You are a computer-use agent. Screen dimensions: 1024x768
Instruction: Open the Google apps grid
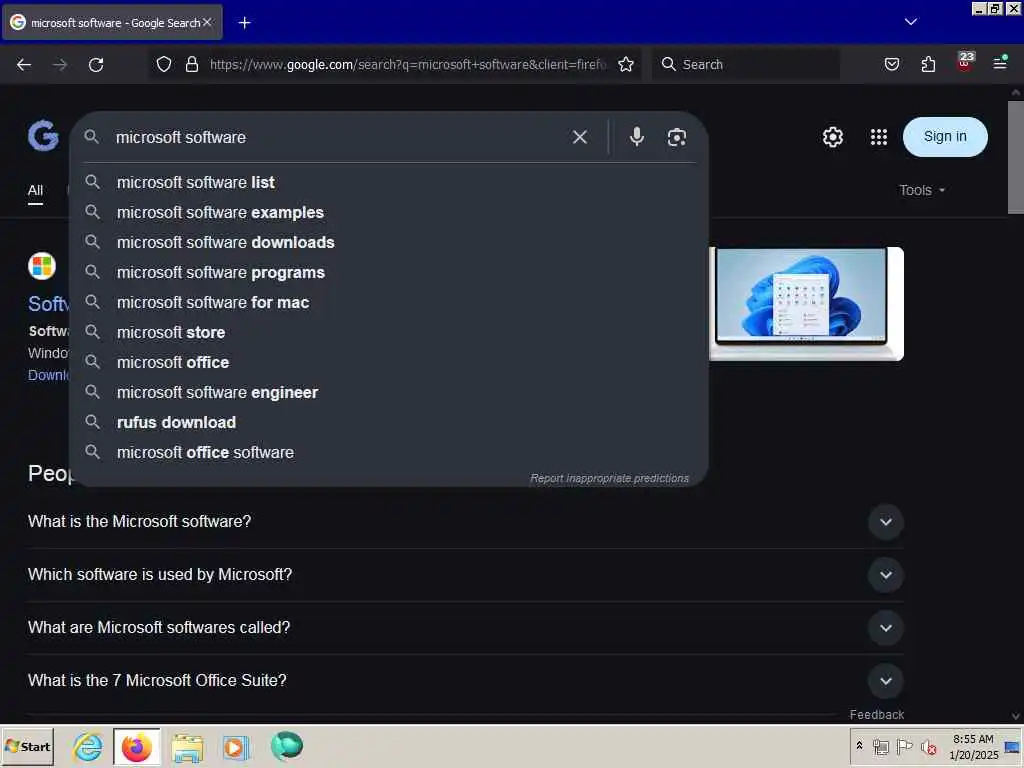click(879, 137)
